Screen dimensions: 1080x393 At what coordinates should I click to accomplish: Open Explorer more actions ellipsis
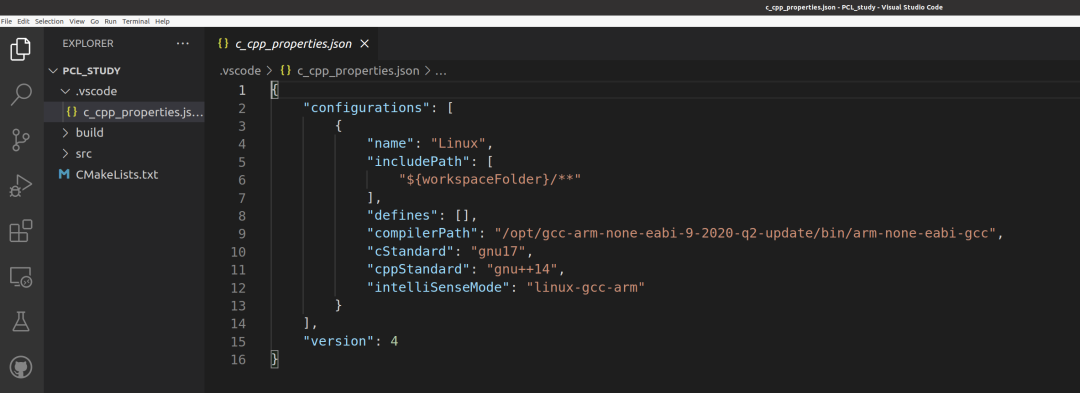pyautogui.click(x=183, y=43)
